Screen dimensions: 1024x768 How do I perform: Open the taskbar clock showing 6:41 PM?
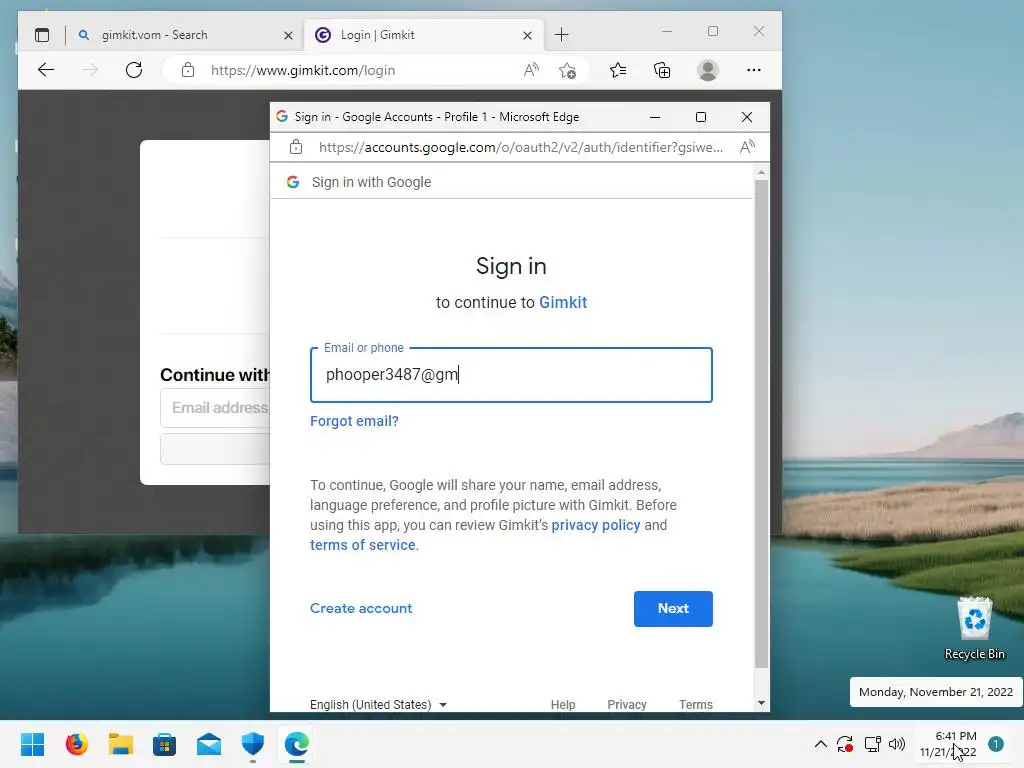click(948, 744)
